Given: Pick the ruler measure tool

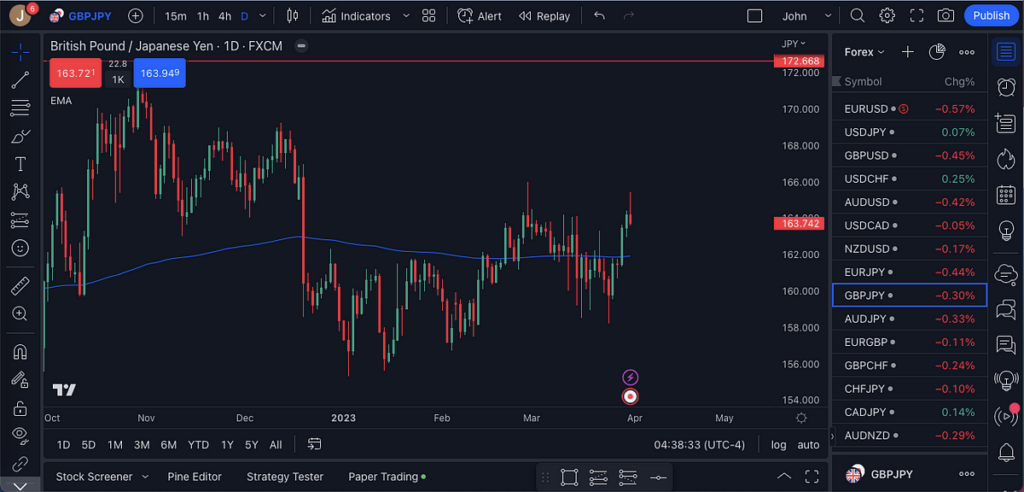Looking at the screenshot, I should [20, 286].
